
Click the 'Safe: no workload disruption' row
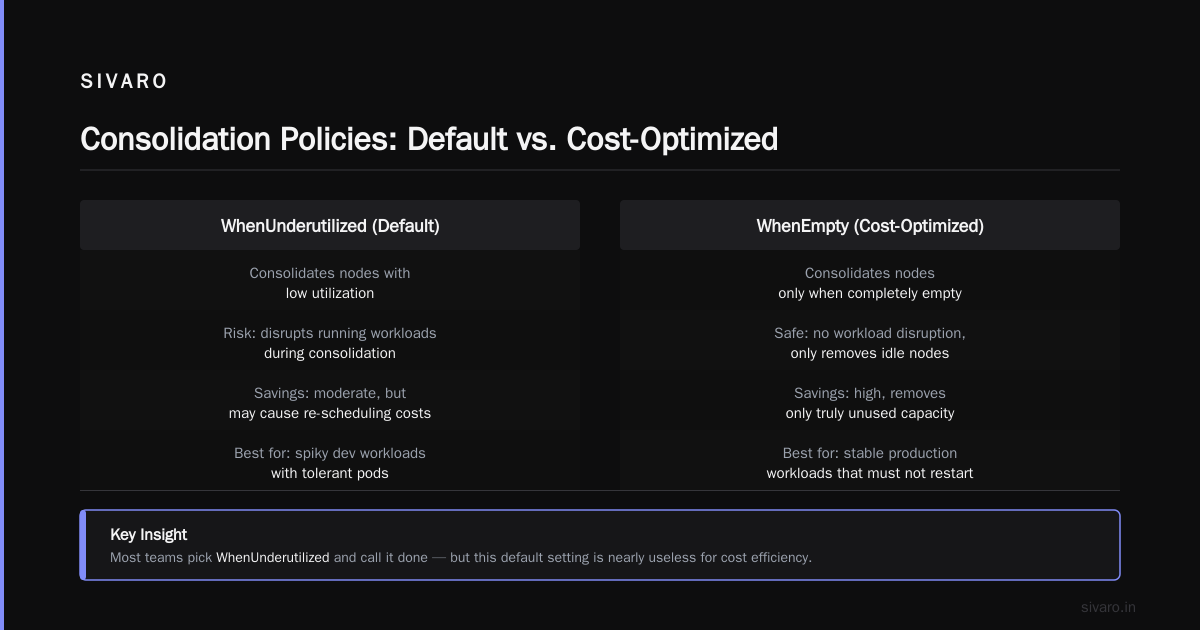[870, 342]
